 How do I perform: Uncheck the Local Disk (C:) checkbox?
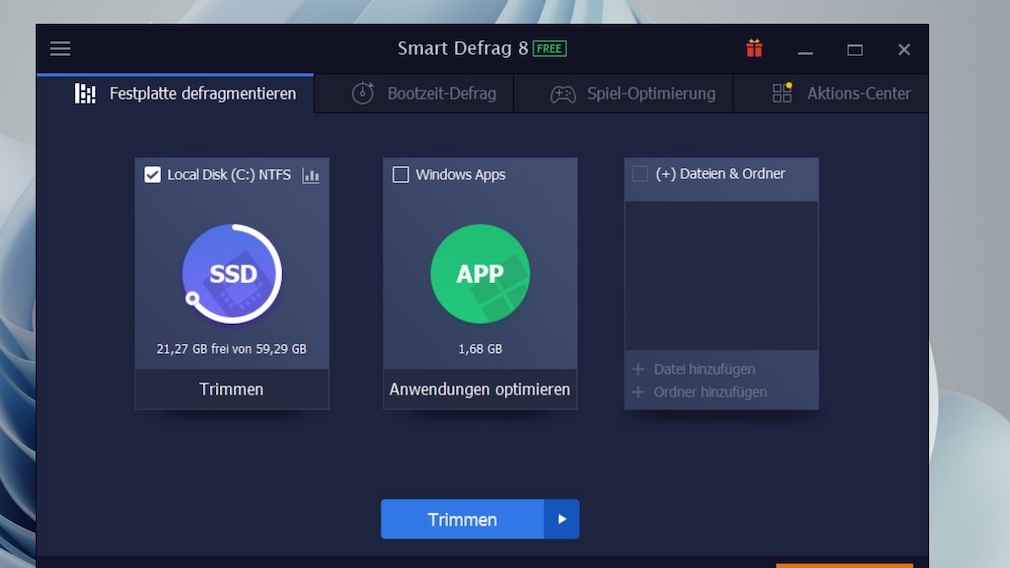152,175
